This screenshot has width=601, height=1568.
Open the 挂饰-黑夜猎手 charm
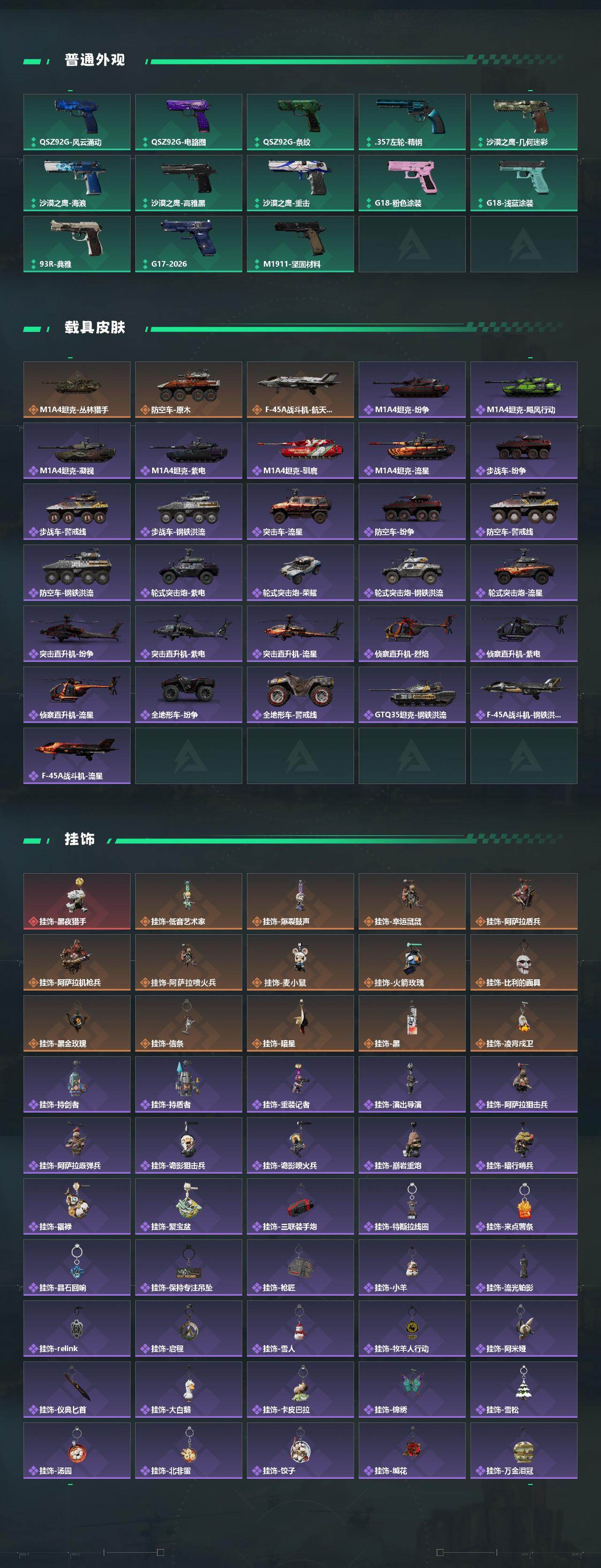pyautogui.click(x=77, y=901)
